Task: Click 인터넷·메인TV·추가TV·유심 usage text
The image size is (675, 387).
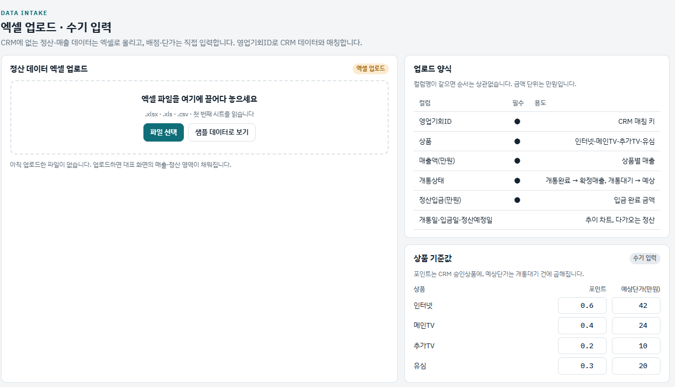Action: point(614,141)
